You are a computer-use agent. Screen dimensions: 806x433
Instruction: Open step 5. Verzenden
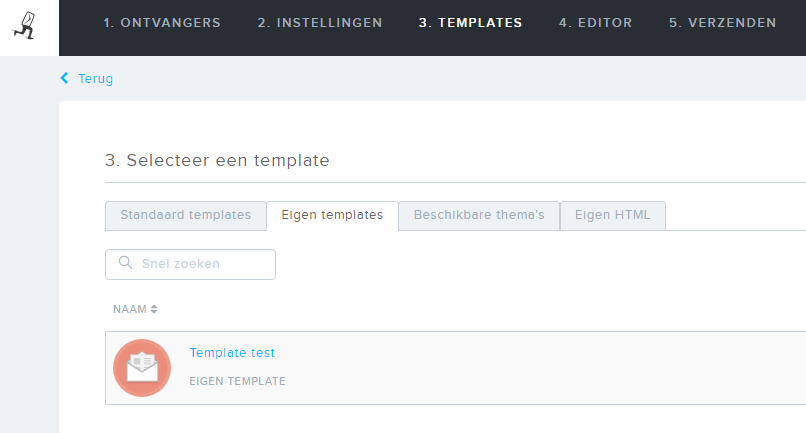click(722, 23)
